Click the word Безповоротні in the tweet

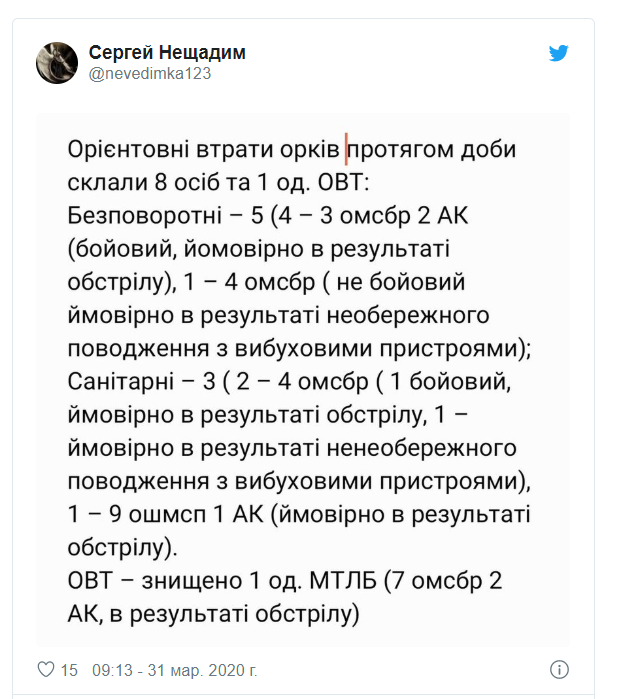144,216
